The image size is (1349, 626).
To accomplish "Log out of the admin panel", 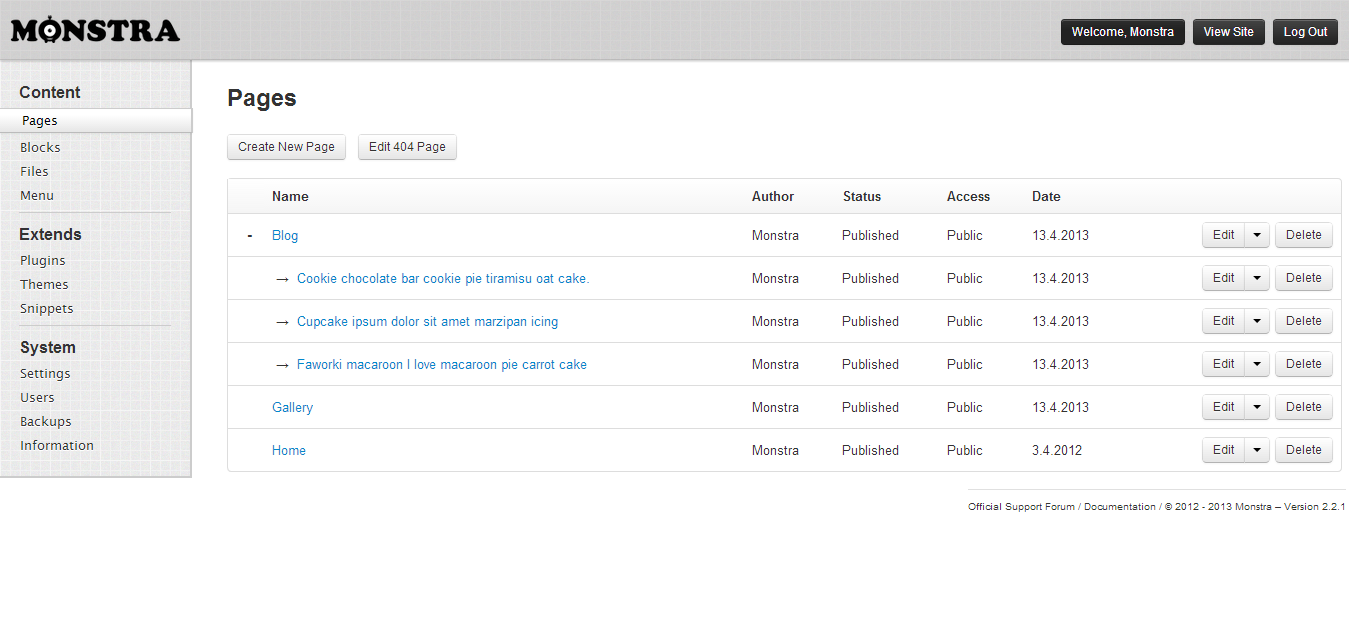I will pos(1305,32).
